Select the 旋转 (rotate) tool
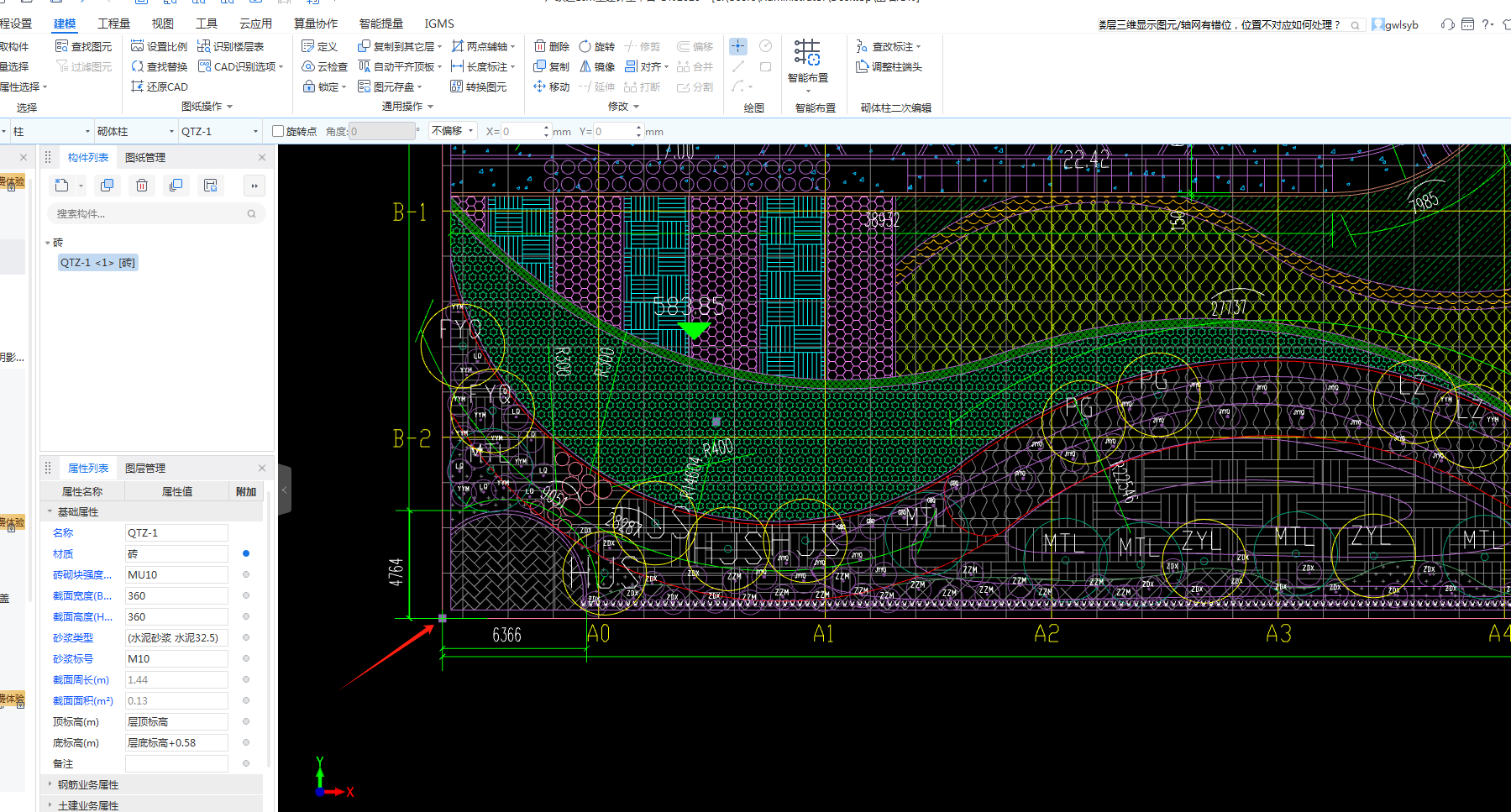This screenshot has height=812, width=1511. pyautogui.click(x=596, y=46)
